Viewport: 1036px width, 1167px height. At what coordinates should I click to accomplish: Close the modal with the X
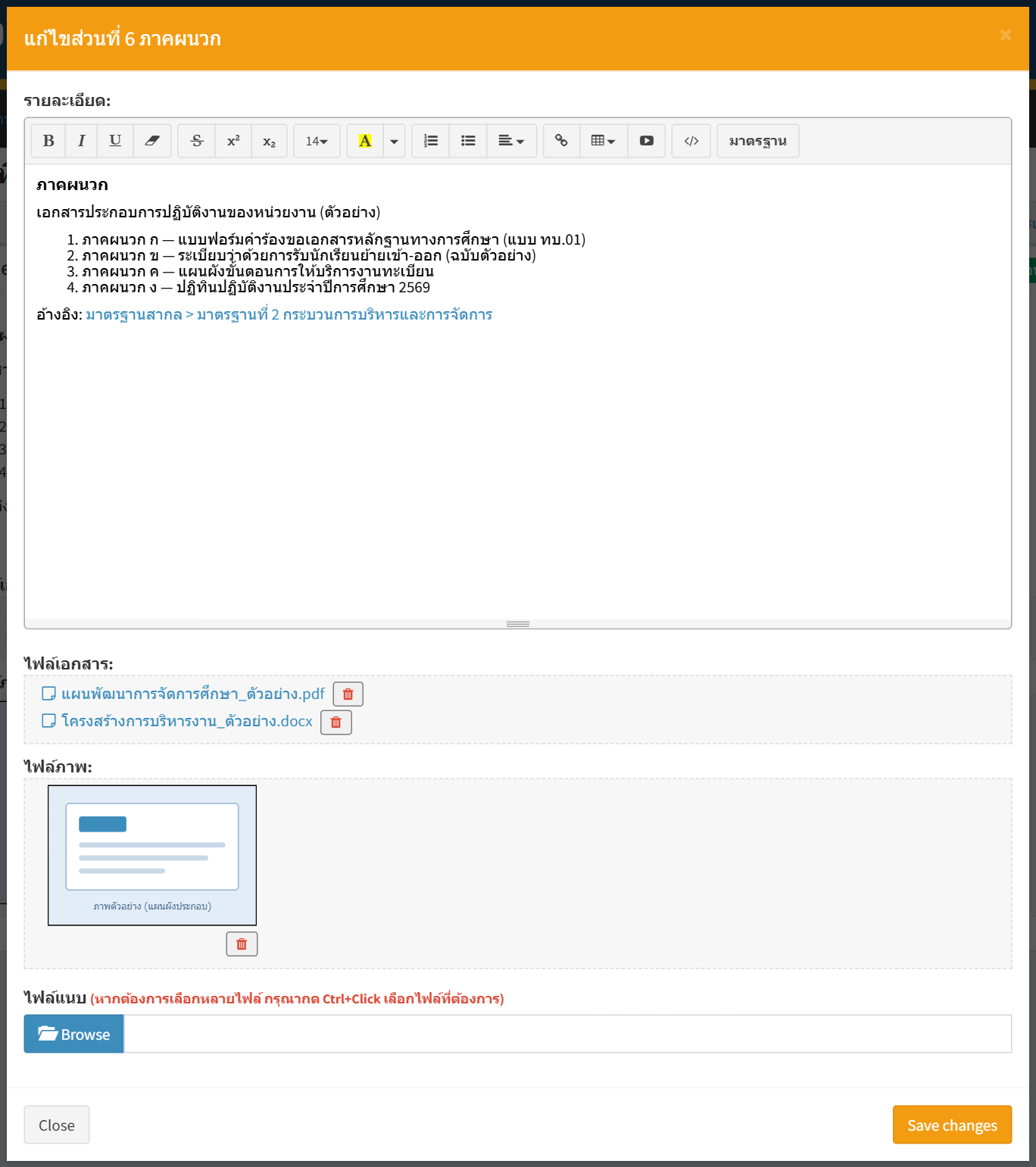point(1006,35)
